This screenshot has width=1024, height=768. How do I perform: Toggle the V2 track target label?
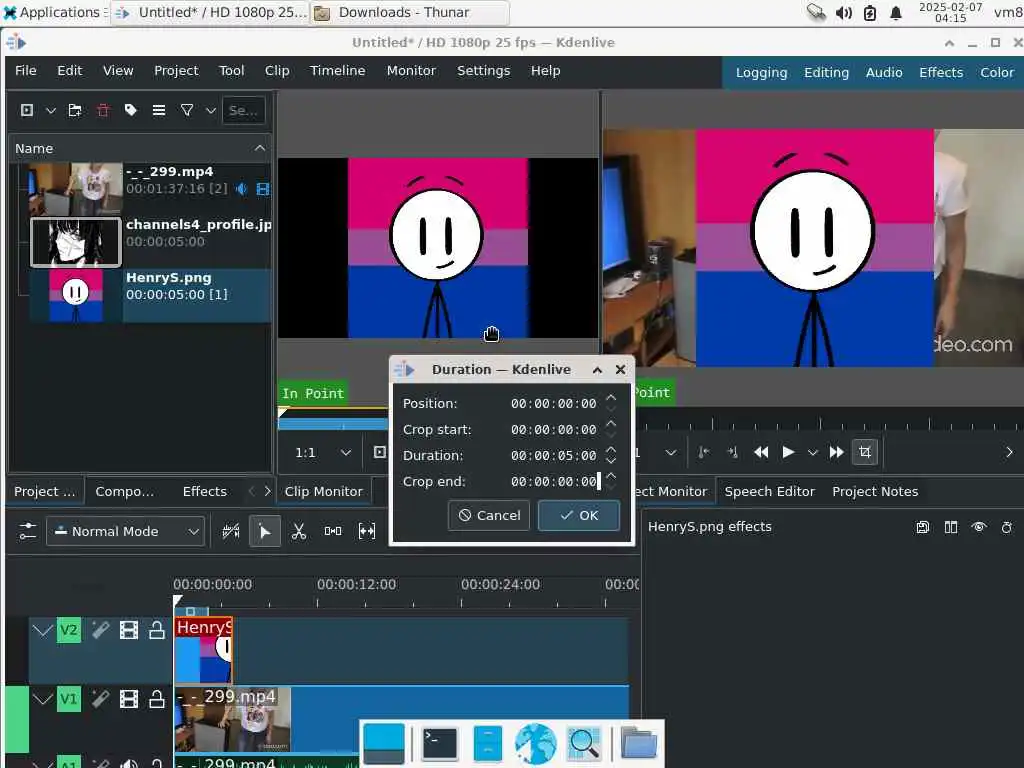pos(69,630)
